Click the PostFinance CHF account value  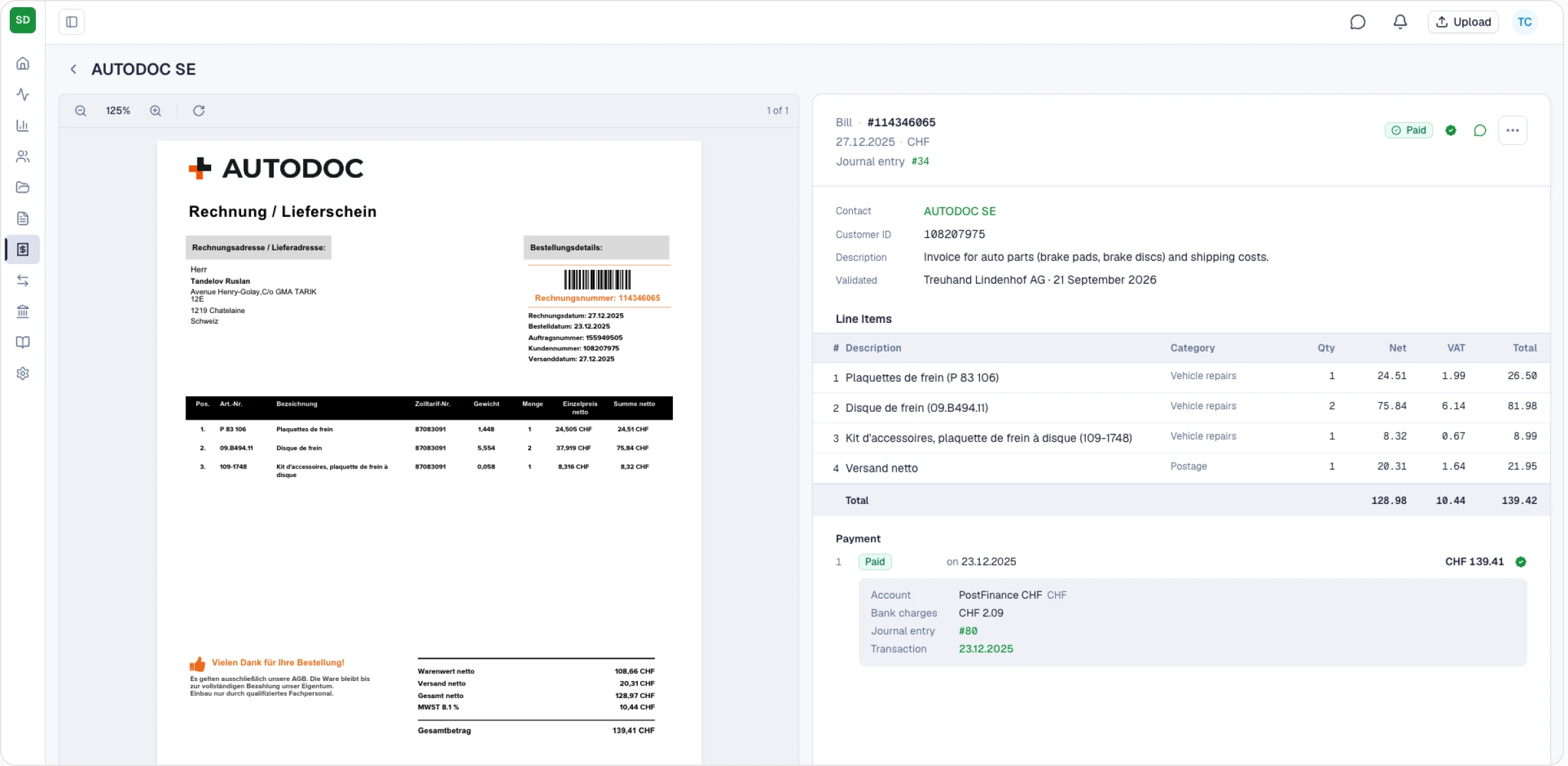(1000, 595)
